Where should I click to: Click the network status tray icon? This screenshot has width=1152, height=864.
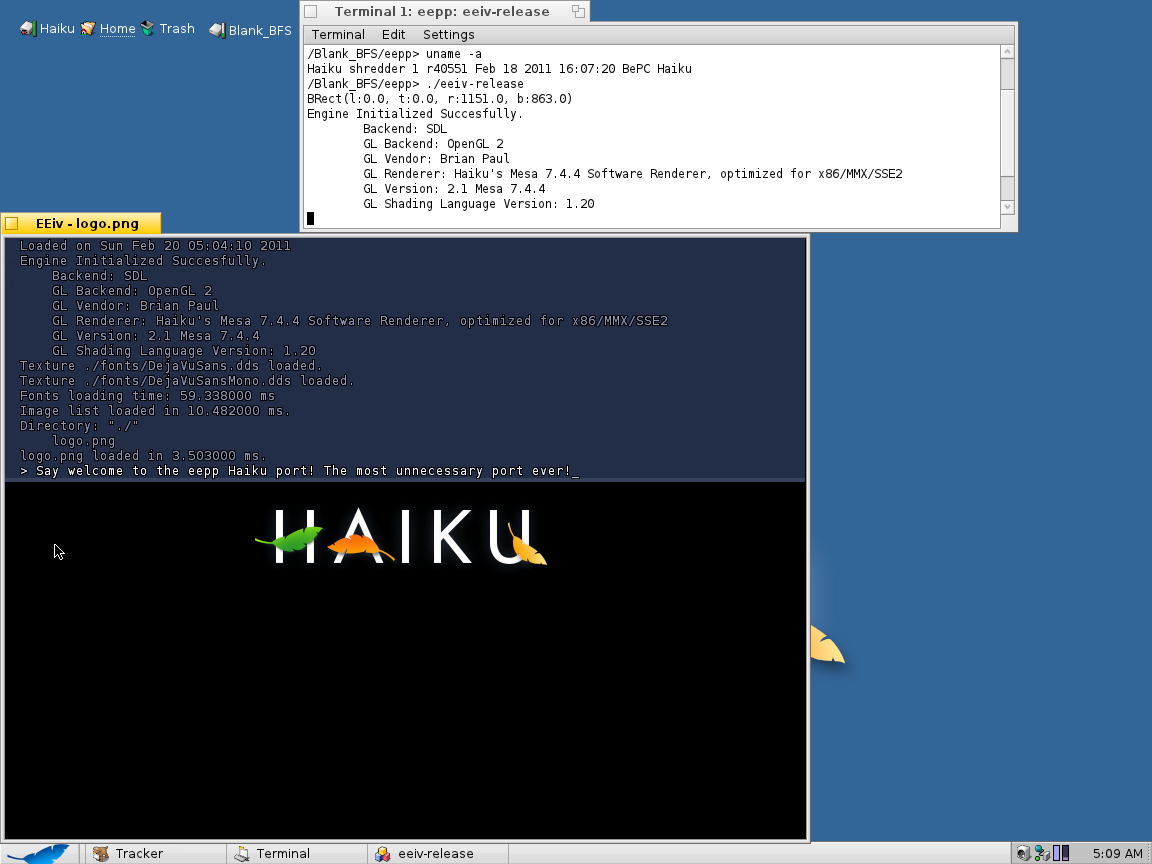(x=1042, y=853)
